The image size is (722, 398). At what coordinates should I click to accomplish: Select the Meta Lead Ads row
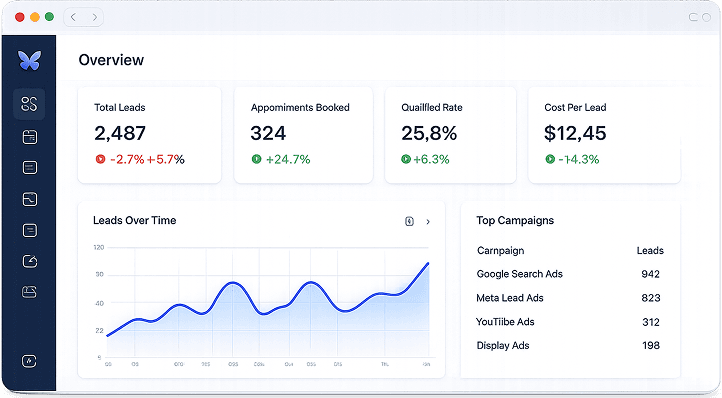(x=570, y=298)
